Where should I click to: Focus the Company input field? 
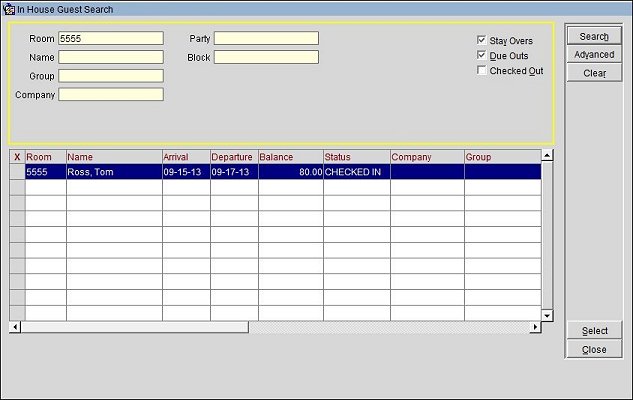pos(111,94)
